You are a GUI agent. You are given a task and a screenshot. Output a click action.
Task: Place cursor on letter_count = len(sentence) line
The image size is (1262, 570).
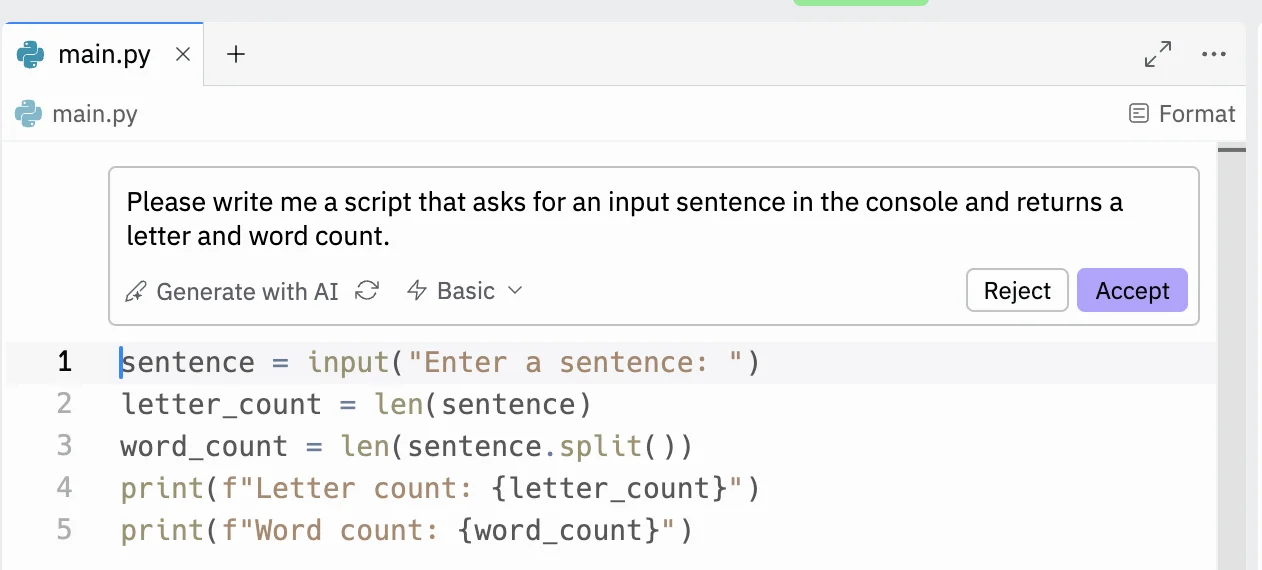pyautogui.click(x=357, y=404)
